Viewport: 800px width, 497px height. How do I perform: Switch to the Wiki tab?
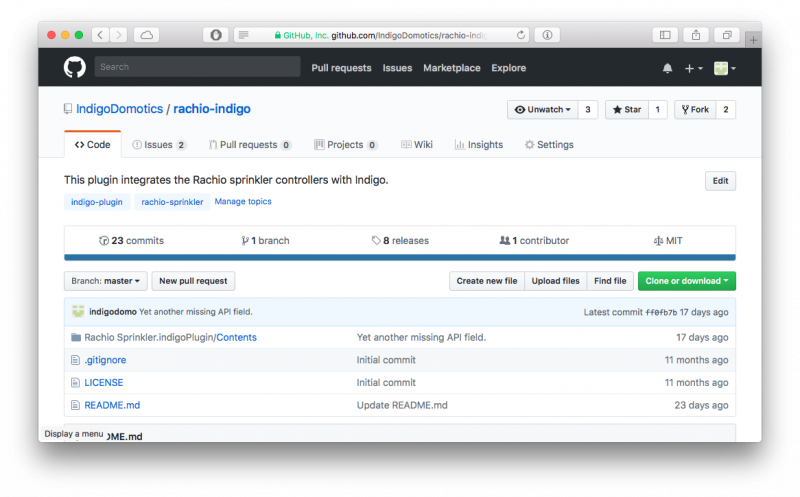point(416,145)
